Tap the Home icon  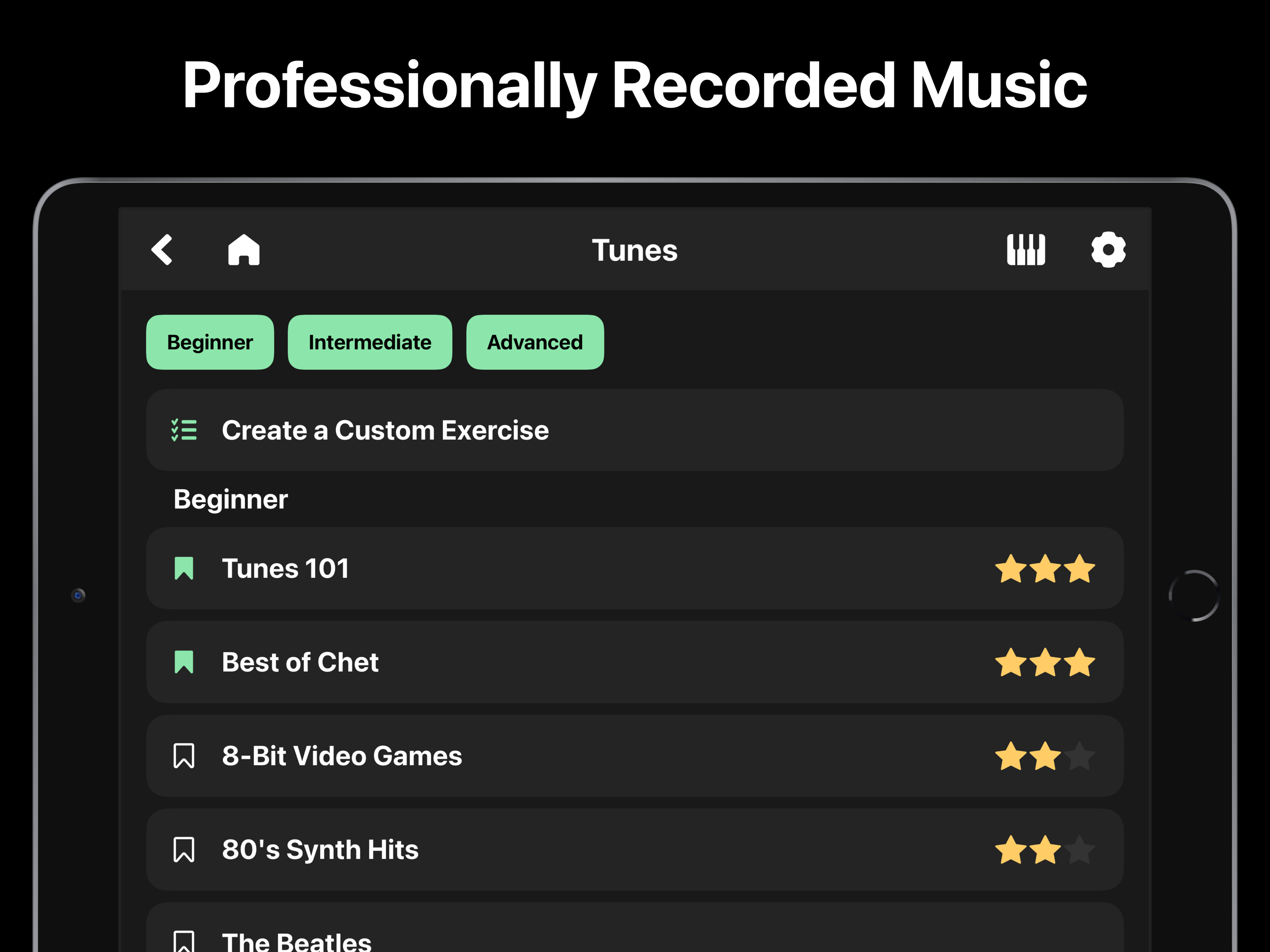[x=244, y=250]
